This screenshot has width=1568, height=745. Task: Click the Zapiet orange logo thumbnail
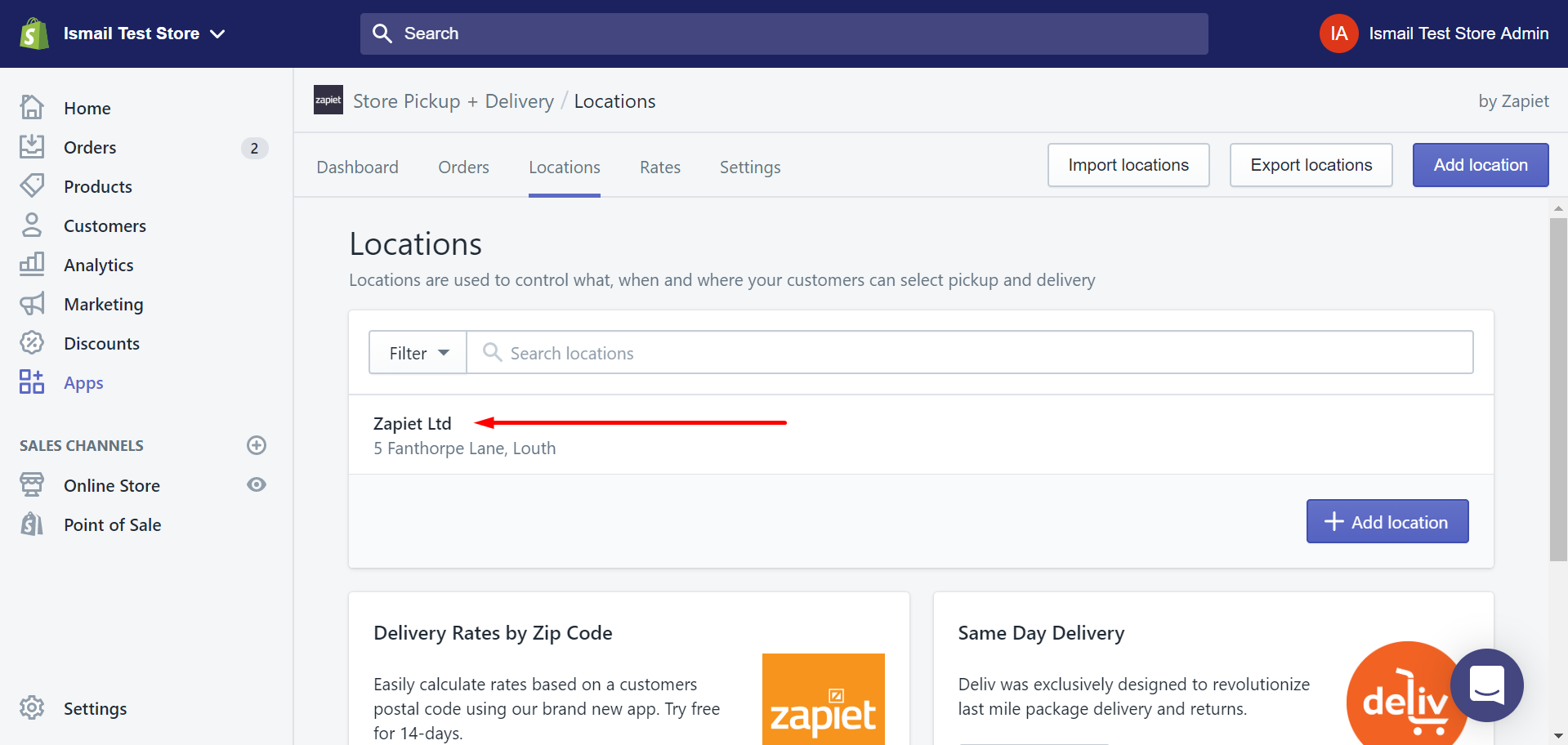click(x=823, y=699)
